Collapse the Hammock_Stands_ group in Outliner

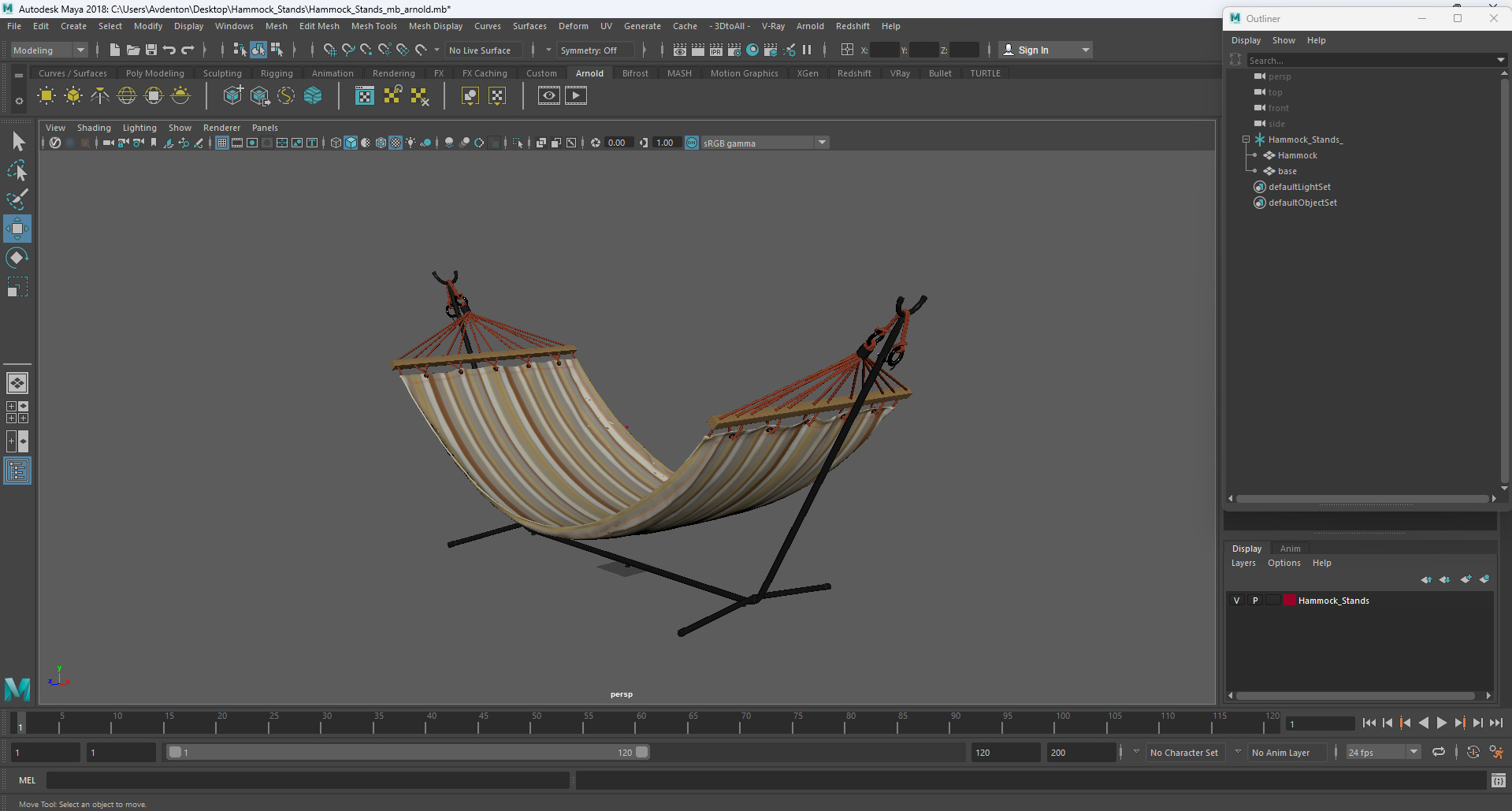[1246, 140]
